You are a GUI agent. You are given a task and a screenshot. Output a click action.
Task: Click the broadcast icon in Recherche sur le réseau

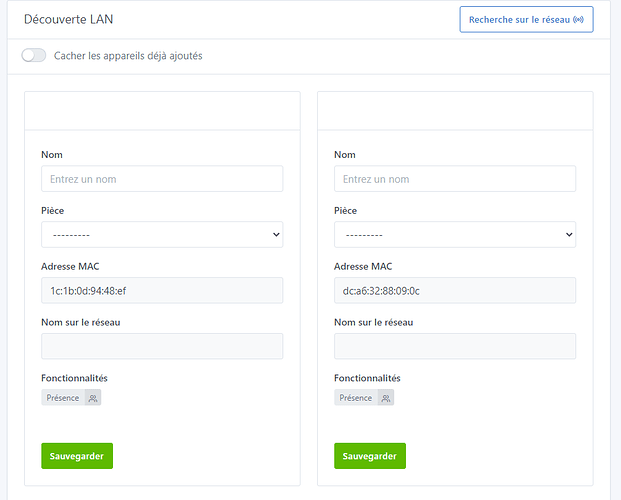click(x=578, y=19)
